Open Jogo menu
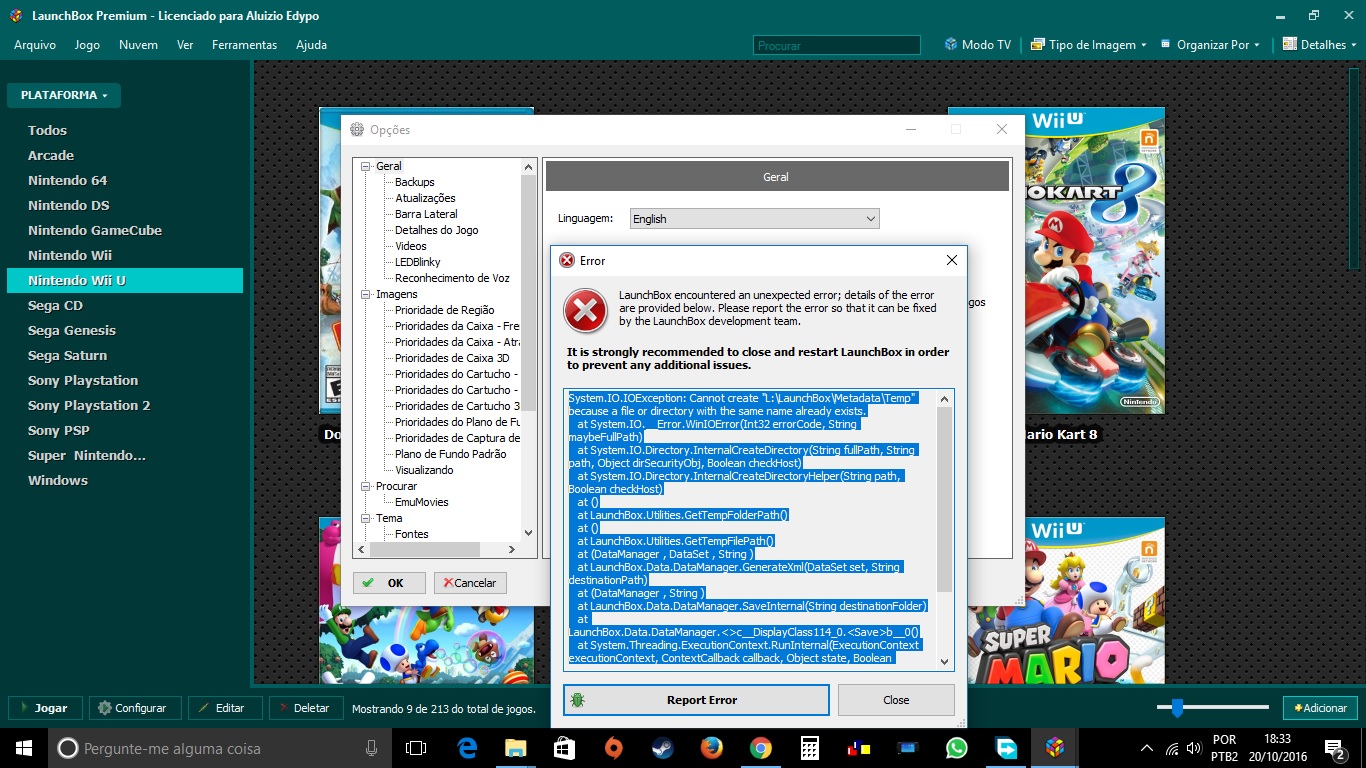 click(87, 45)
